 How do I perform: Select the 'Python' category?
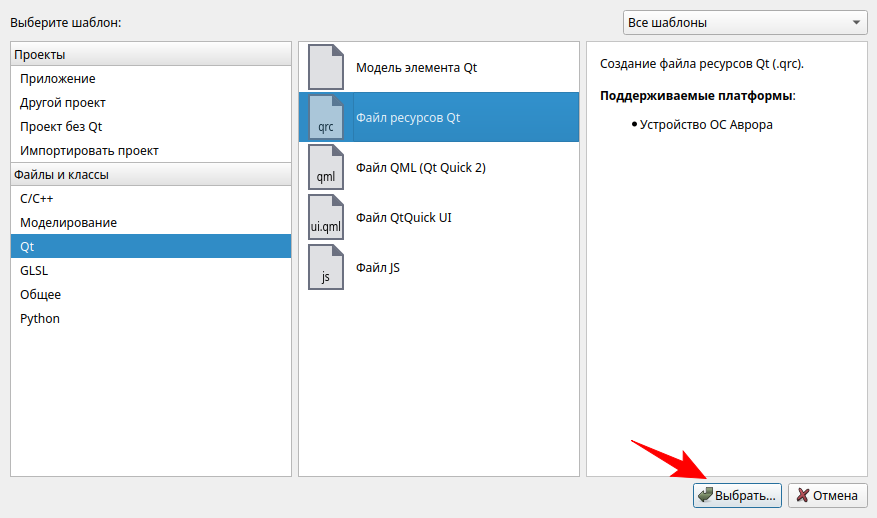pos(40,318)
